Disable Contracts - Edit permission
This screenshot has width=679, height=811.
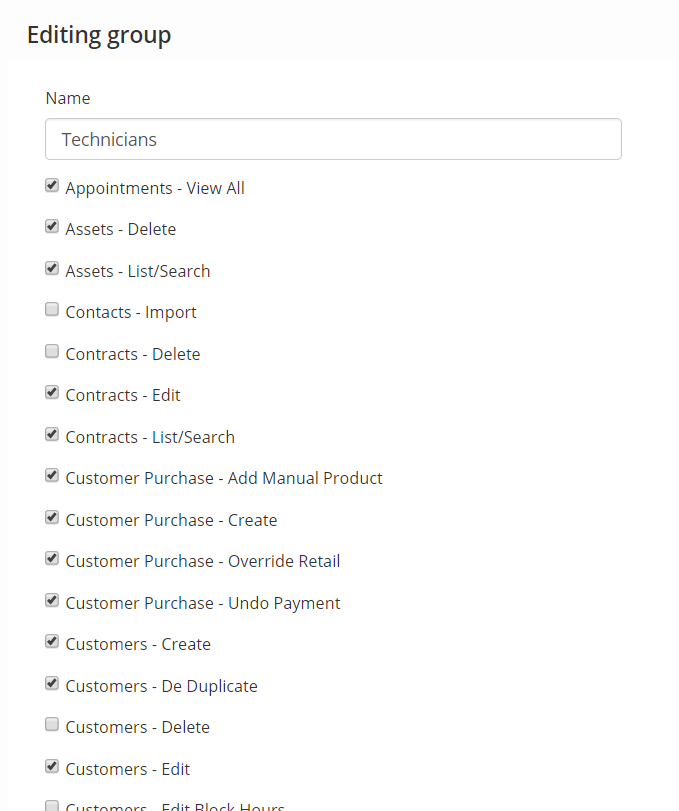tap(52, 393)
